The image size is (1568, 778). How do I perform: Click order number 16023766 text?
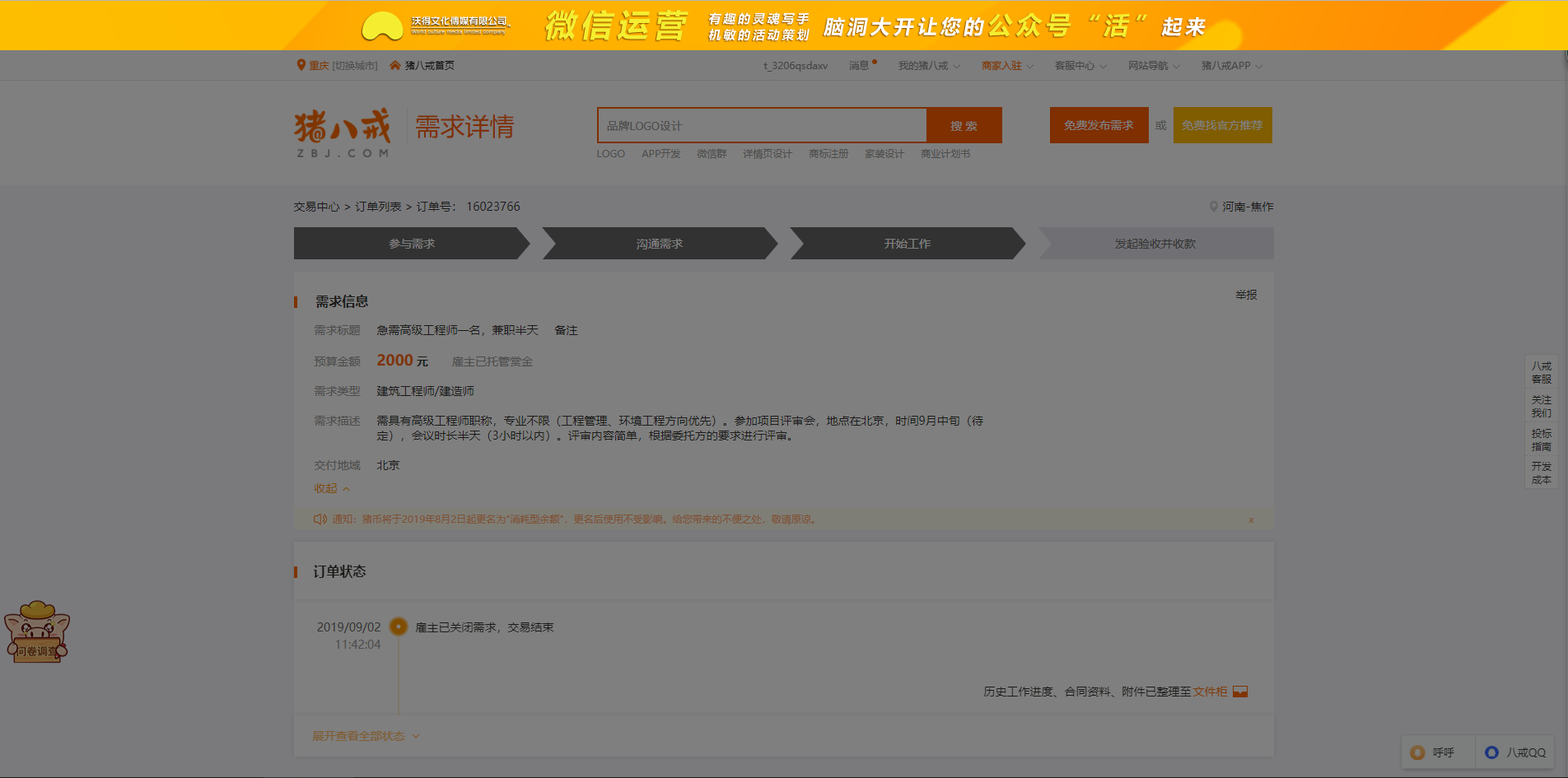pyautogui.click(x=493, y=207)
